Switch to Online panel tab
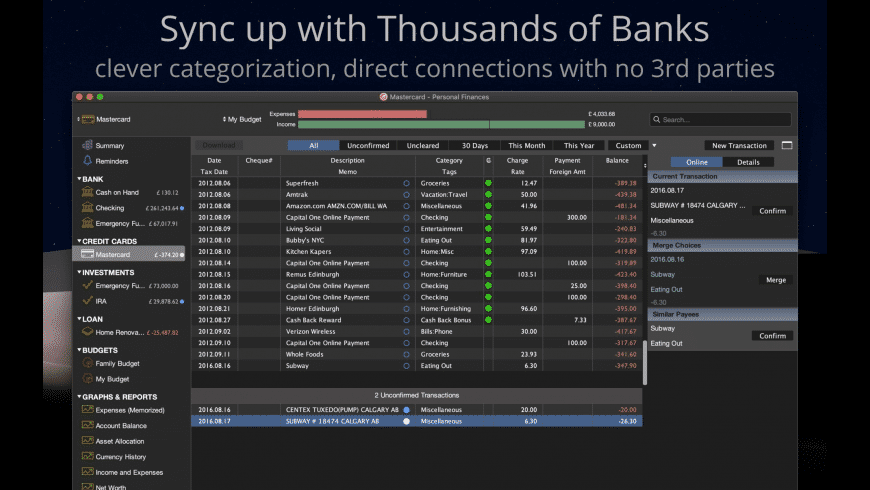 click(x=696, y=162)
